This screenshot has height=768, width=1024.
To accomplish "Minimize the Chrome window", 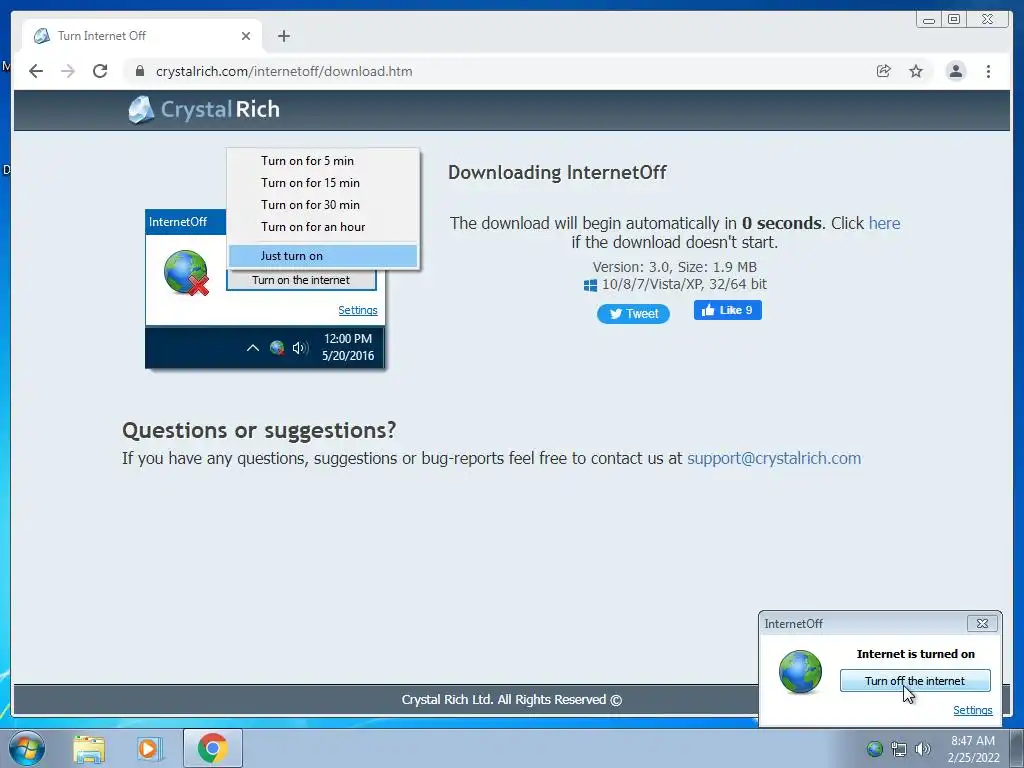I will (x=929, y=20).
